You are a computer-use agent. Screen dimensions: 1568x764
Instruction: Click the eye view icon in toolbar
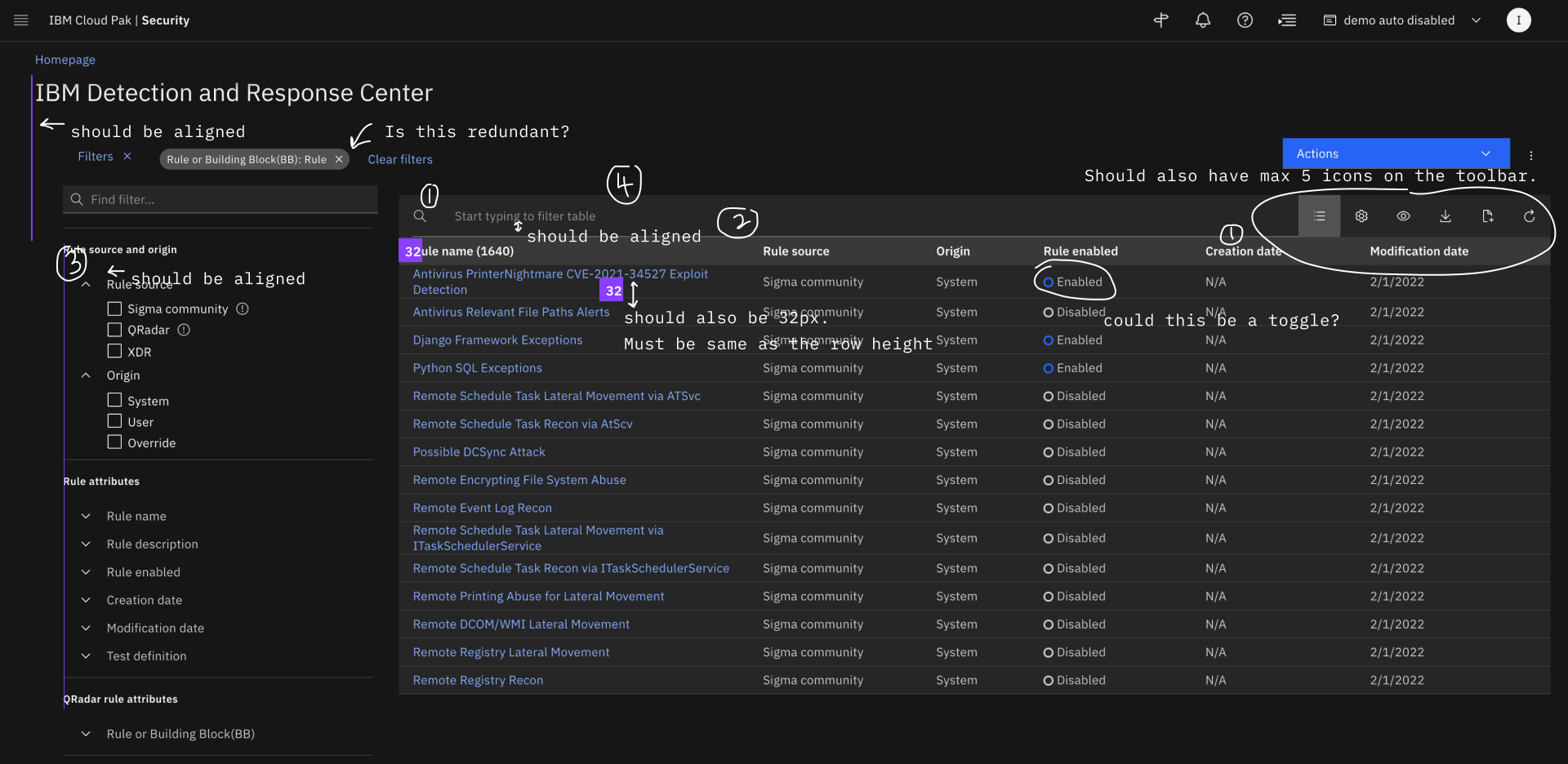(x=1403, y=216)
